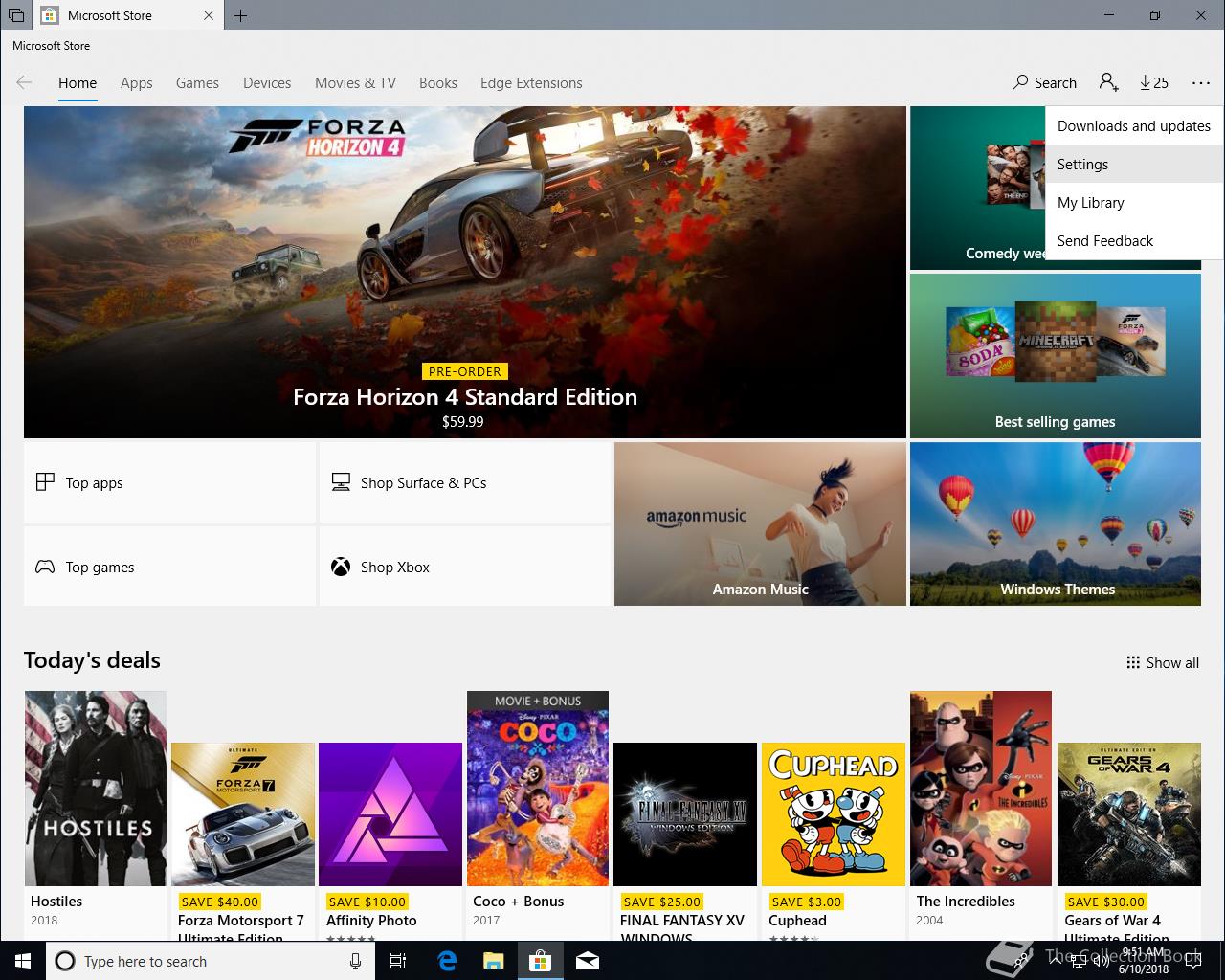
Task: Click the back arrow icon
Action: pos(25,82)
